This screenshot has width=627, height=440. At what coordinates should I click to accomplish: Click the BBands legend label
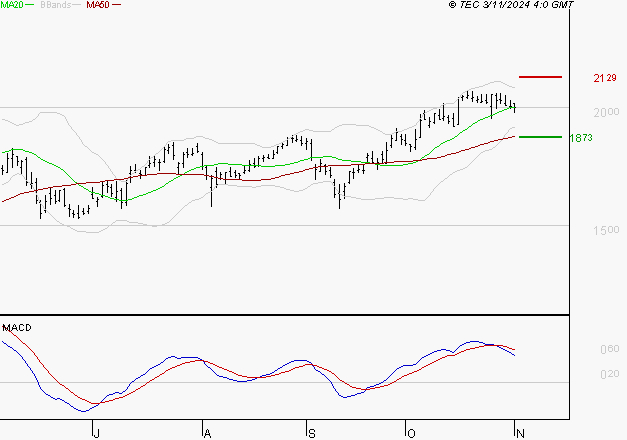(x=56, y=5)
